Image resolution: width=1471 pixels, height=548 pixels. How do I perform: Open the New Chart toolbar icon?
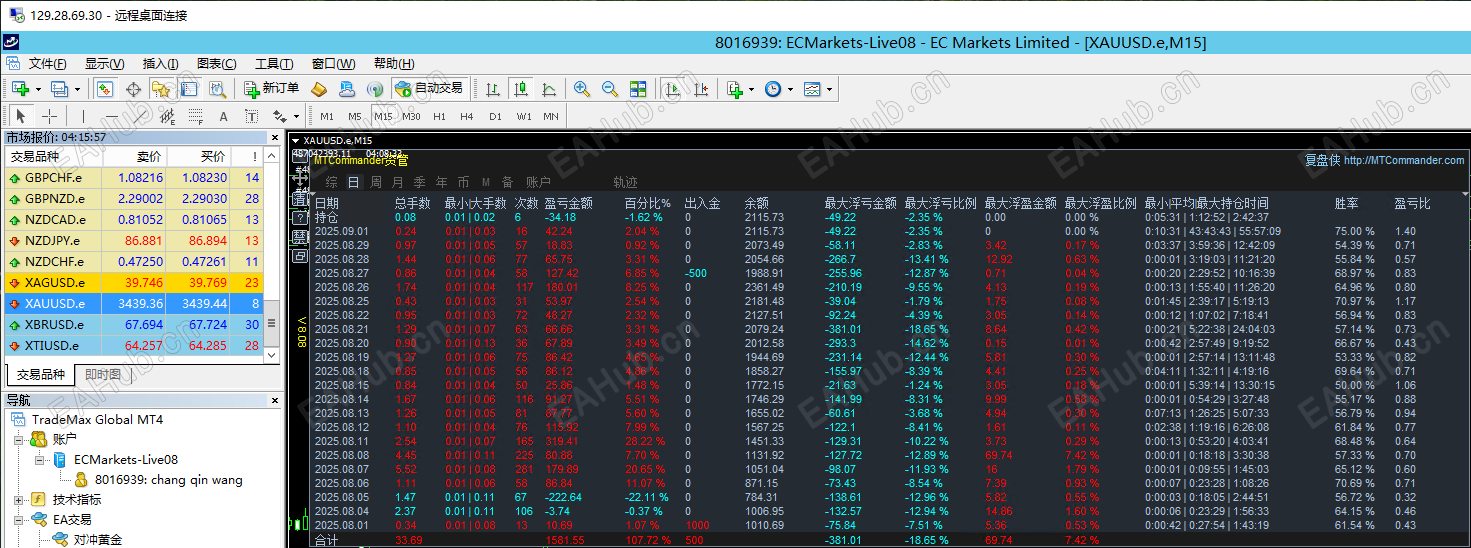[x=20, y=89]
